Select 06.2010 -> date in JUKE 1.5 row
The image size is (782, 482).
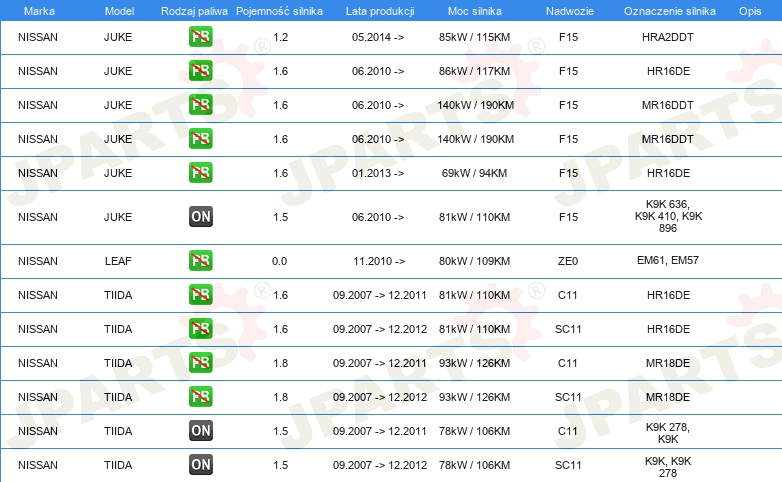point(378,217)
